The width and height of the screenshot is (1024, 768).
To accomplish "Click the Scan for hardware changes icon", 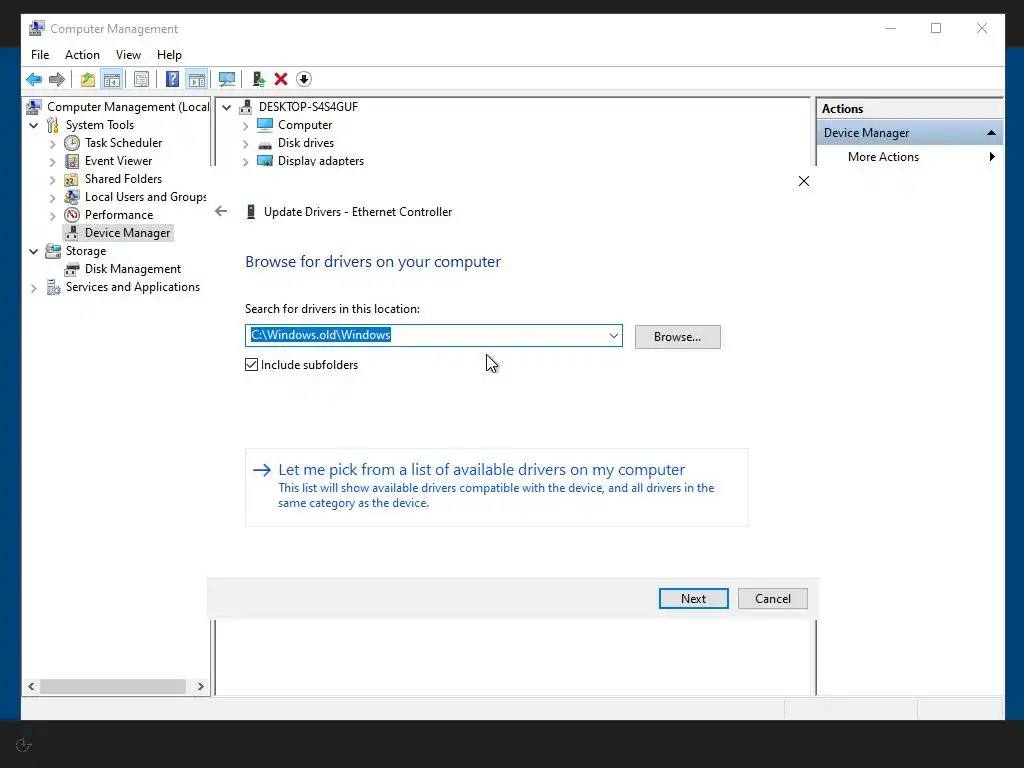I will (x=227, y=80).
